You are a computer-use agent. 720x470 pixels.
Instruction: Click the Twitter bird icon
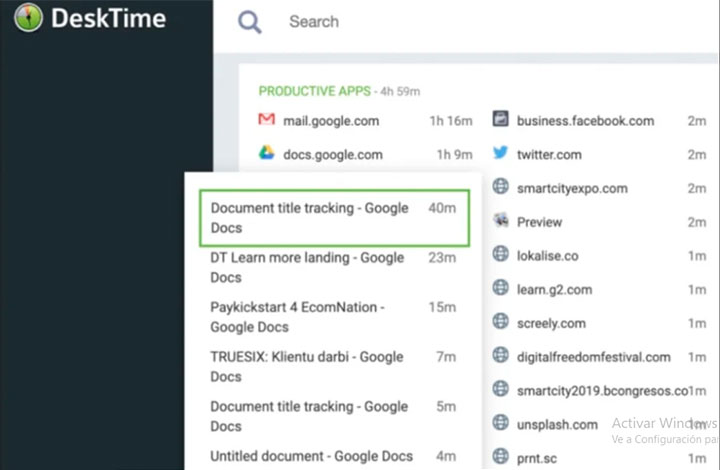pos(501,152)
